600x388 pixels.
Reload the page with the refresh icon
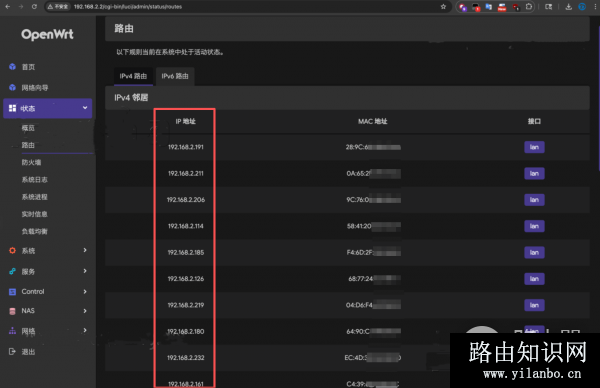[x=34, y=7]
